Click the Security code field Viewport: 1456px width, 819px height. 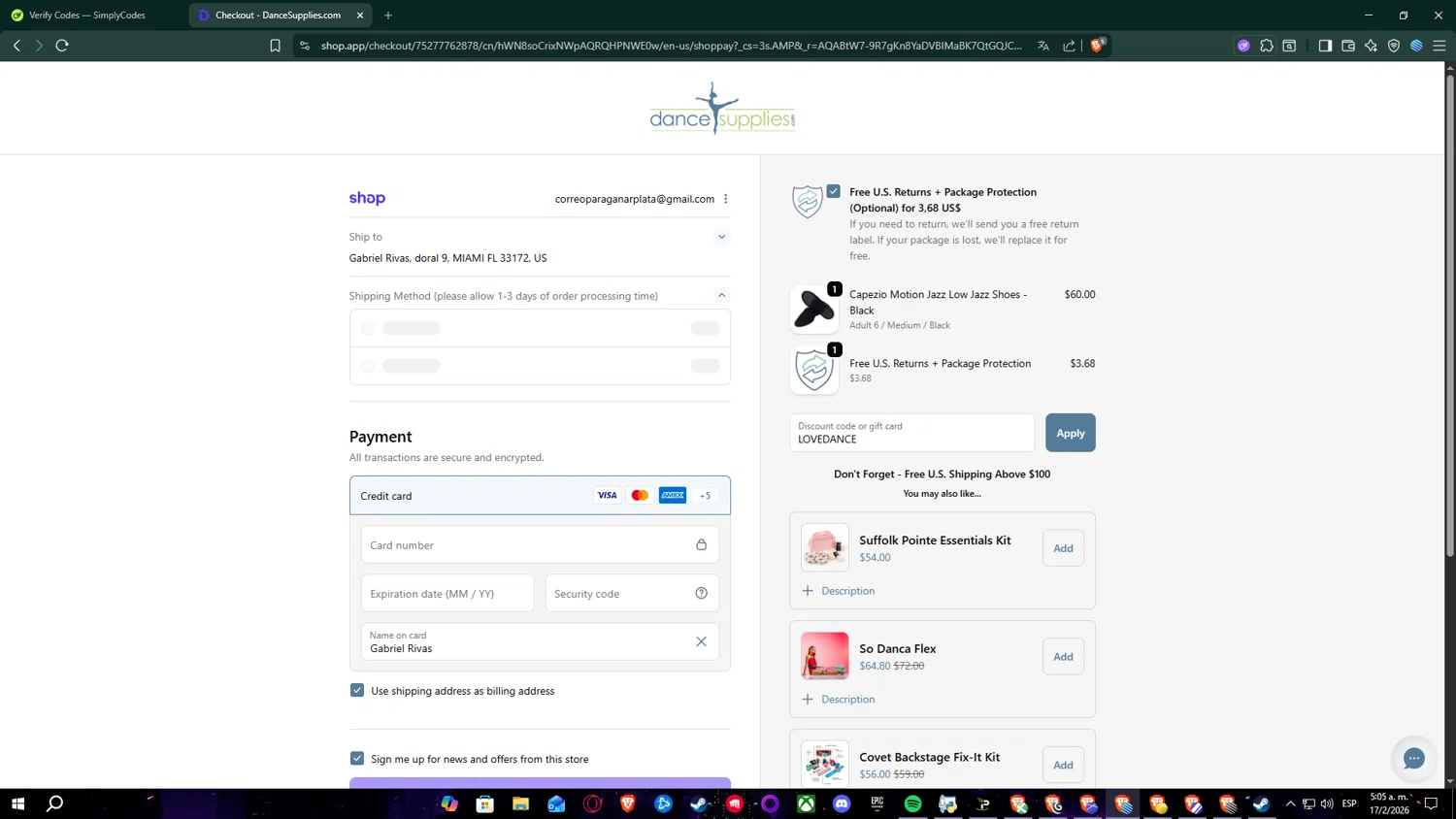[632, 594]
